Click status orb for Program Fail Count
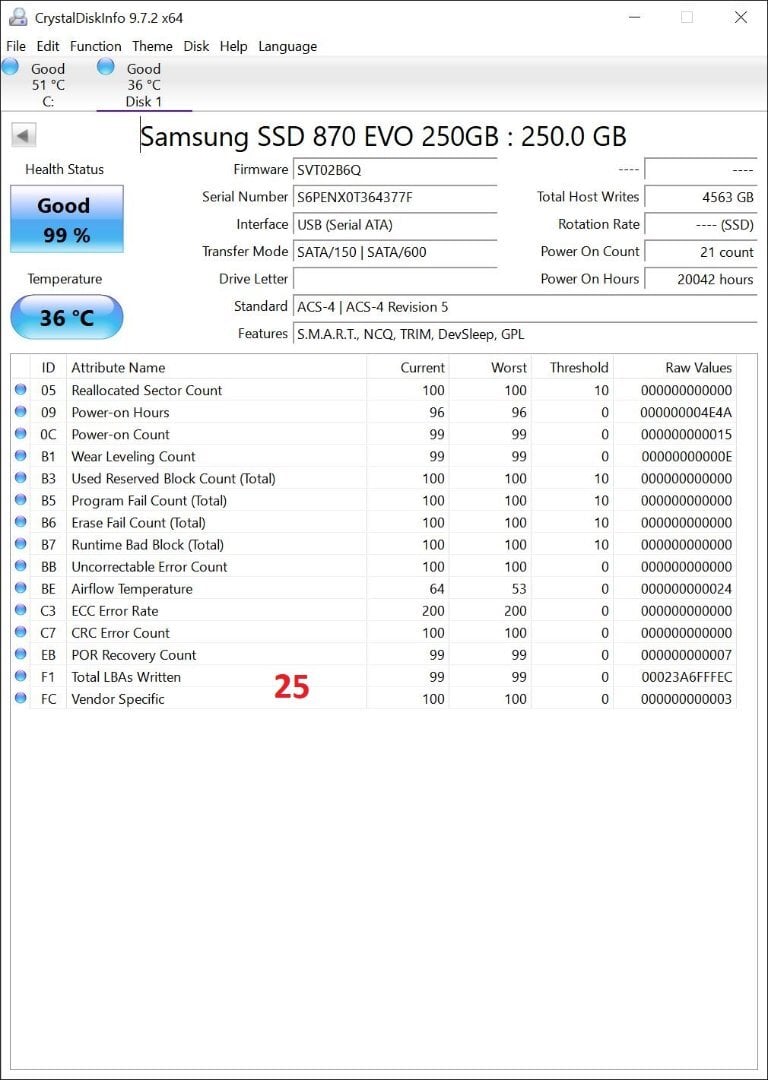Screen dimensions: 768x1080 pos(21,500)
